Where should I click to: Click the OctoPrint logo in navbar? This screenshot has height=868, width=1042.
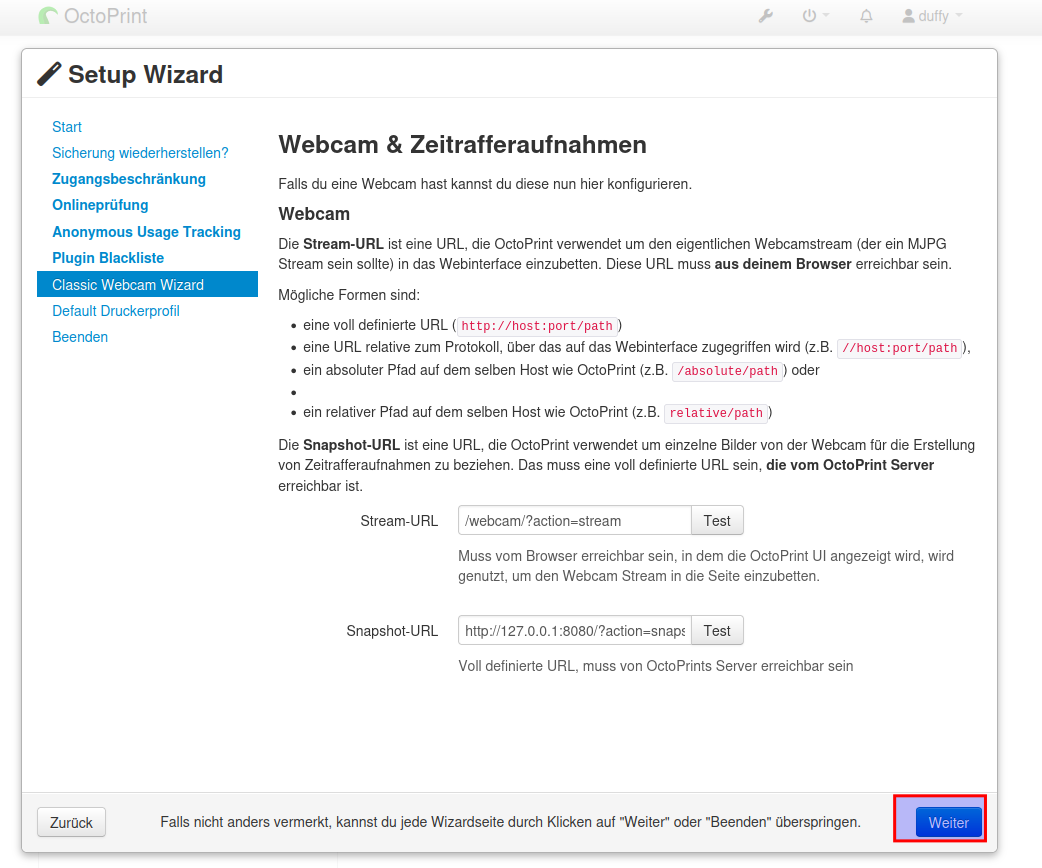click(x=92, y=16)
